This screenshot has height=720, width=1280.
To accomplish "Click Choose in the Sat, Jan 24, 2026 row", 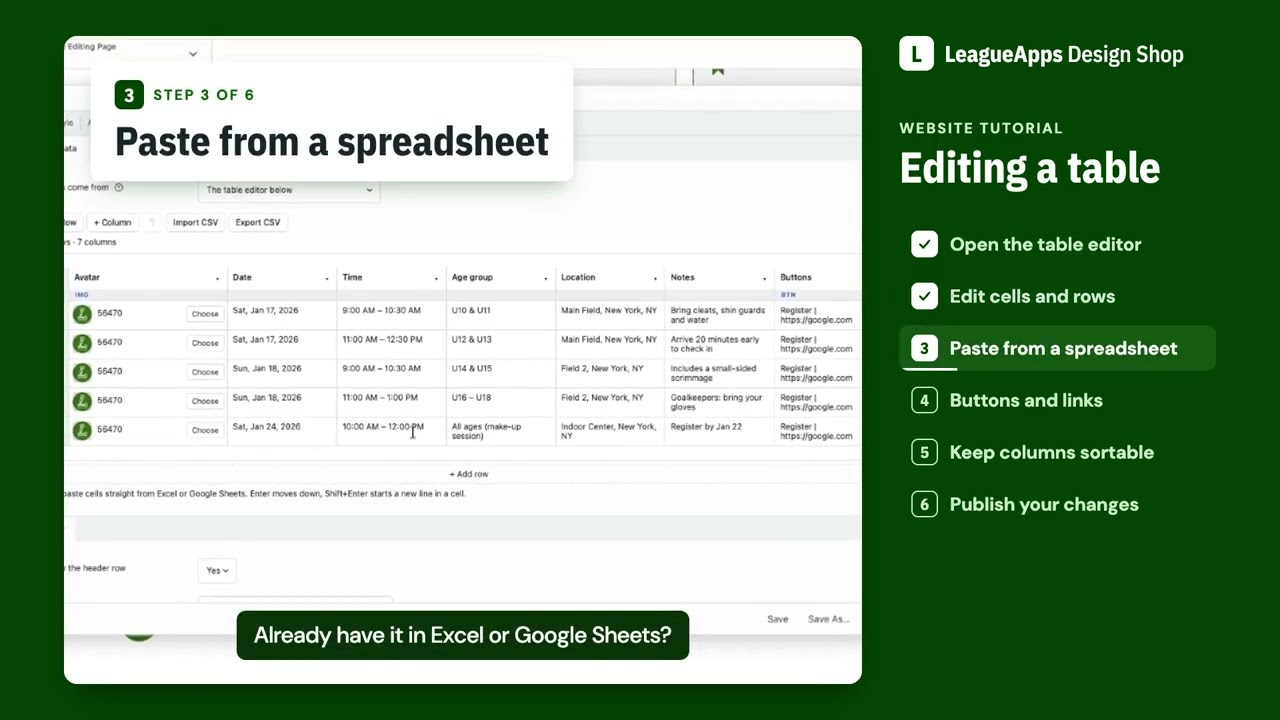I will tap(205, 430).
